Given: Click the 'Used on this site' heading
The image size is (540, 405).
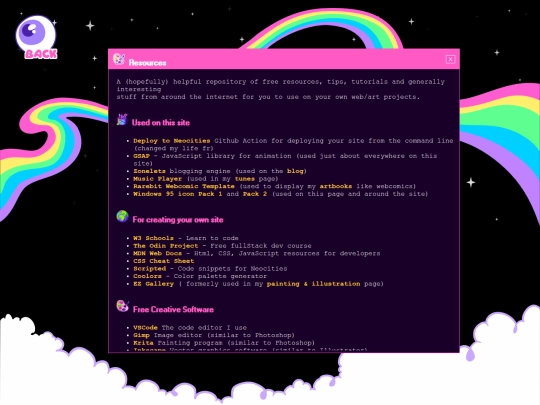Looking at the screenshot, I should 160,123.
